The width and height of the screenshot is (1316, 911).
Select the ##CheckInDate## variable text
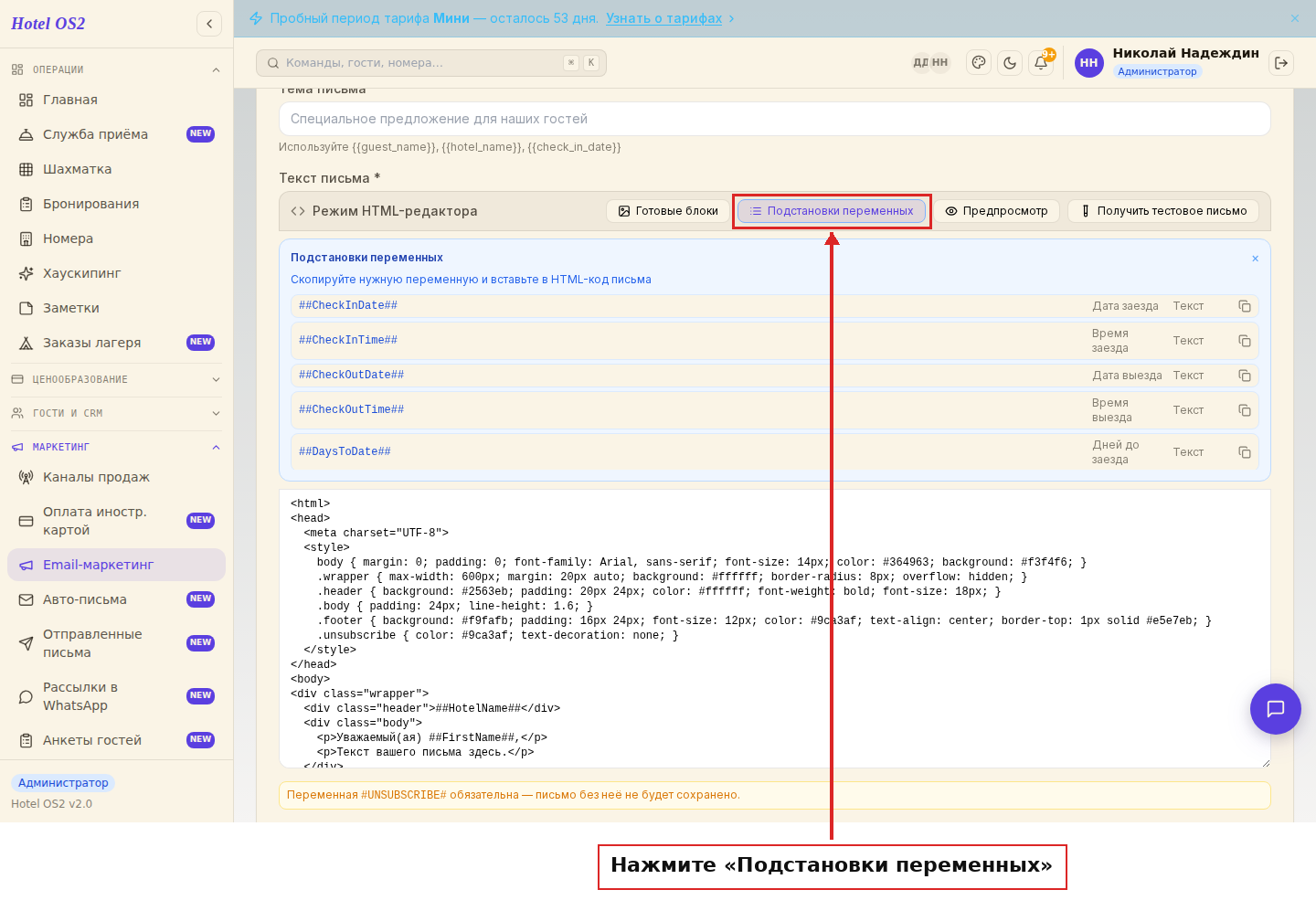point(348,306)
